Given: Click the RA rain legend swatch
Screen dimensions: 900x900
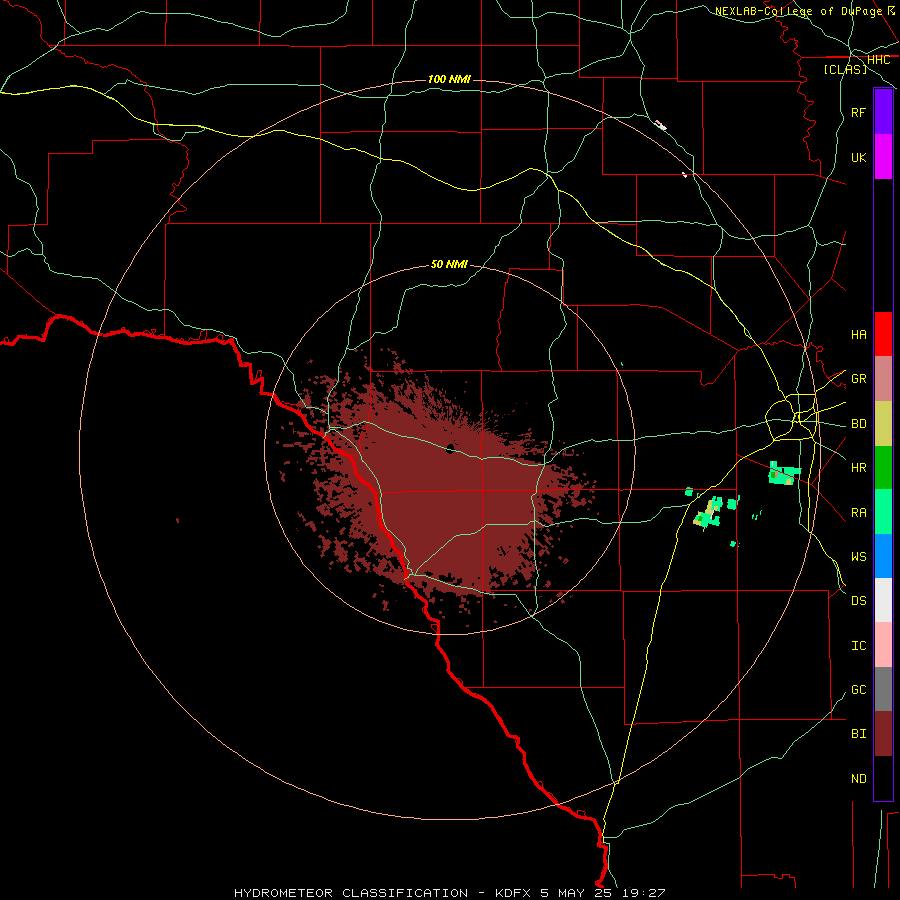Looking at the screenshot, I should [x=883, y=512].
